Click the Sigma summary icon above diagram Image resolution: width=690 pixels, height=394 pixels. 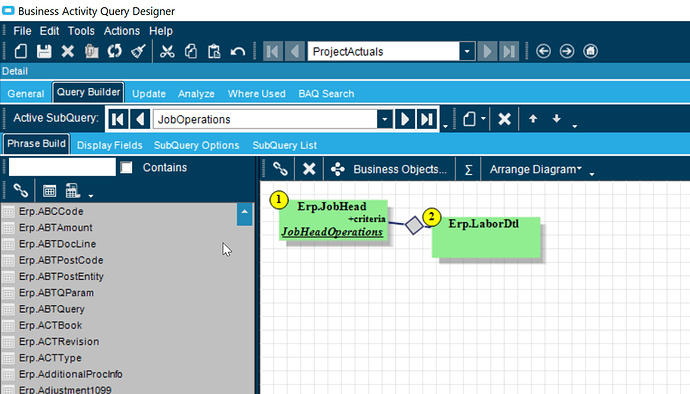[x=469, y=169]
